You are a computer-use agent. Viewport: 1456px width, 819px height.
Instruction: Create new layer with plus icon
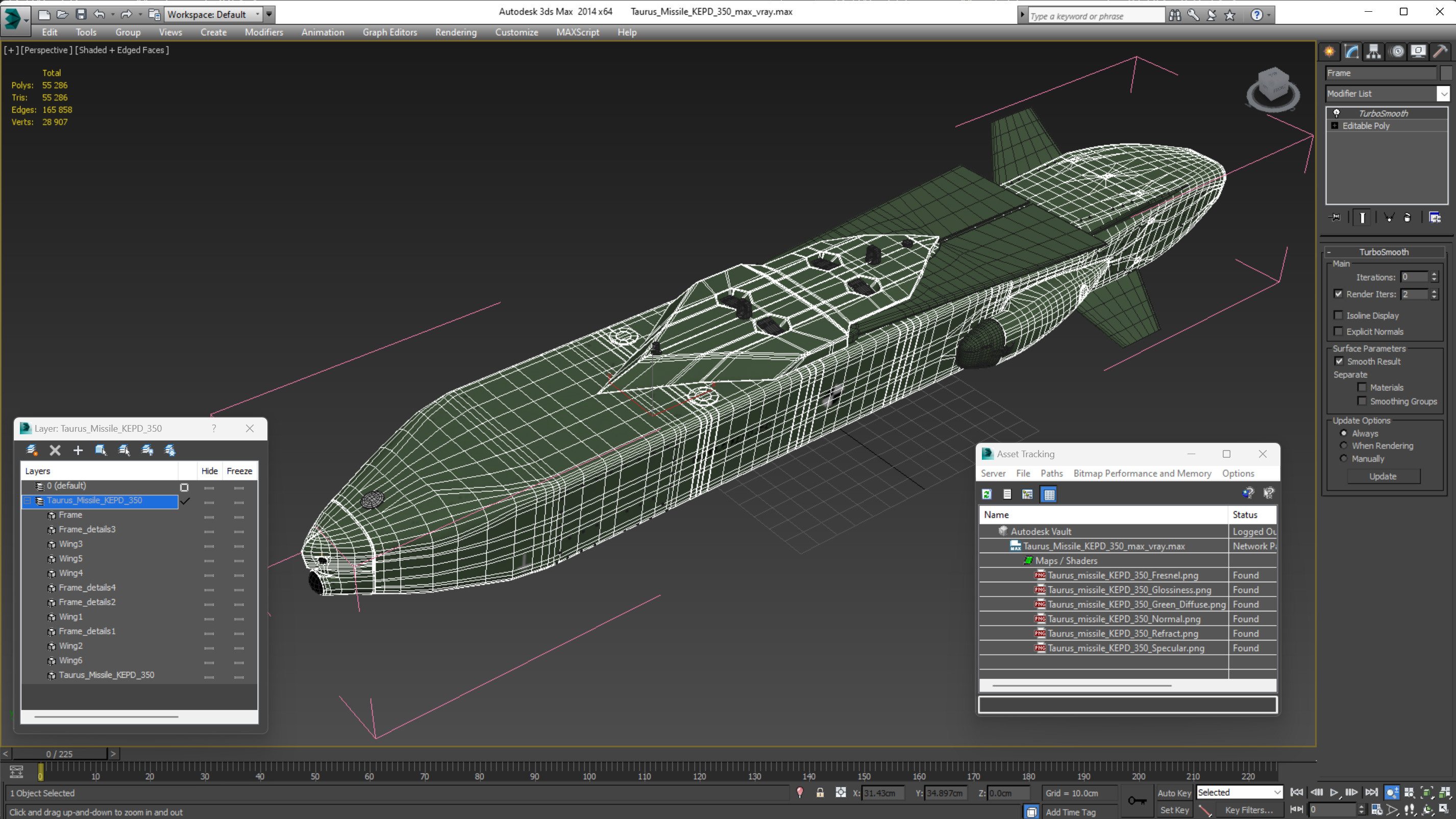(x=78, y=450)
